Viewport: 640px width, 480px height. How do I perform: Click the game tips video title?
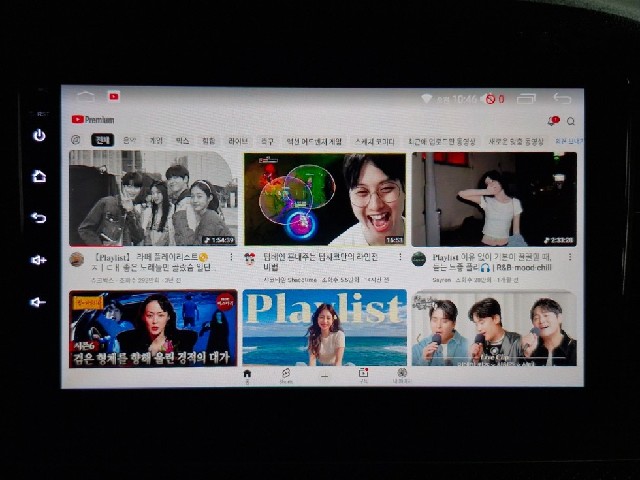(x=321, y=262)
